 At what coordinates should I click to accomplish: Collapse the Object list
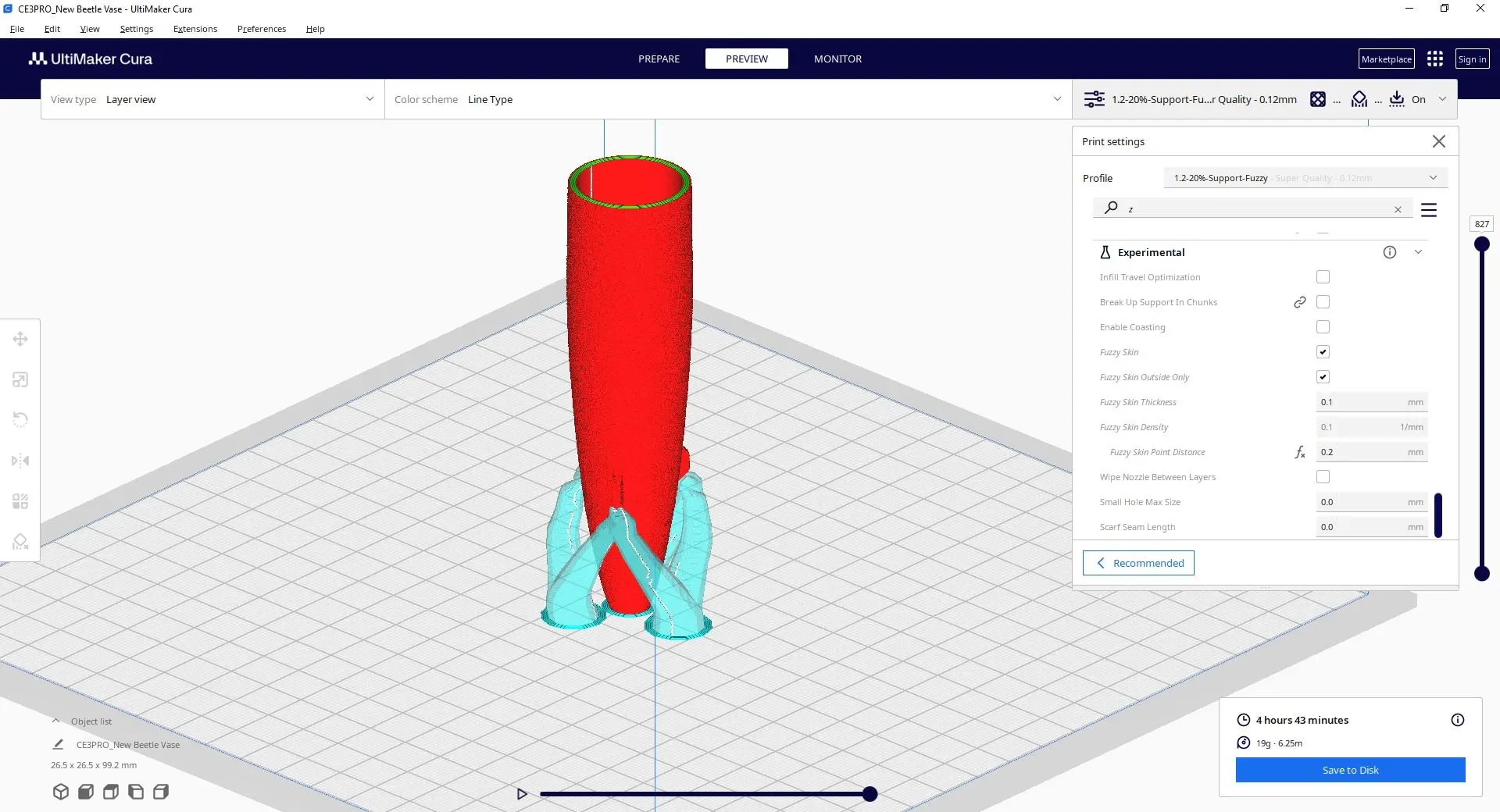pyautogui.click(x=55, y=721)
